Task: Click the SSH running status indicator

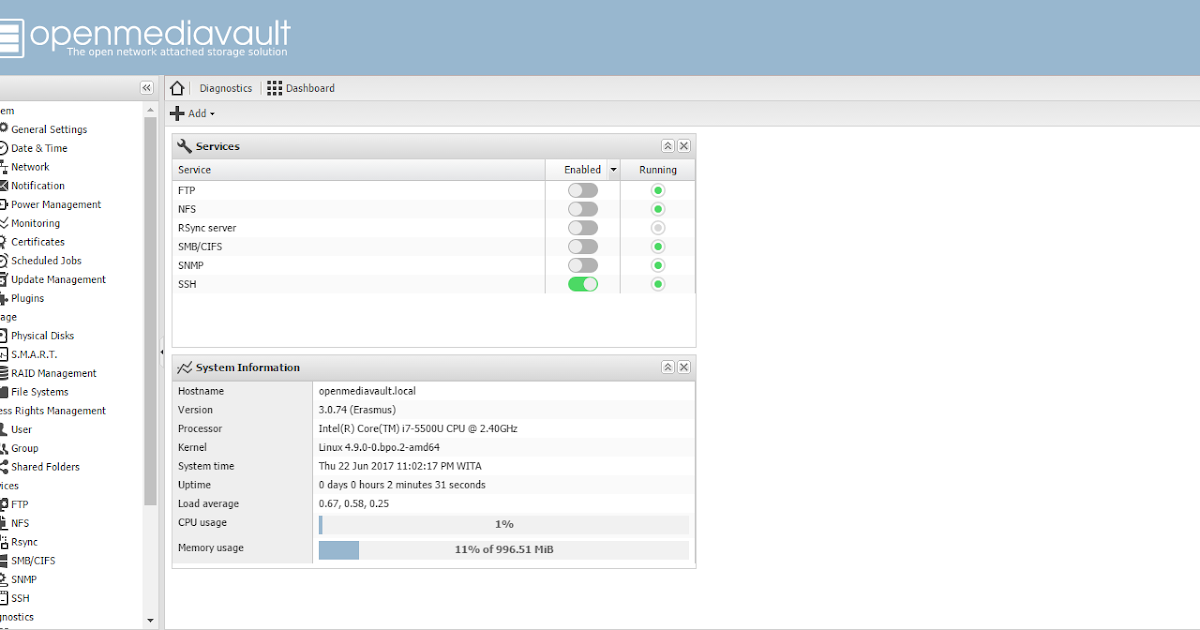Action: tap(658, 284)
